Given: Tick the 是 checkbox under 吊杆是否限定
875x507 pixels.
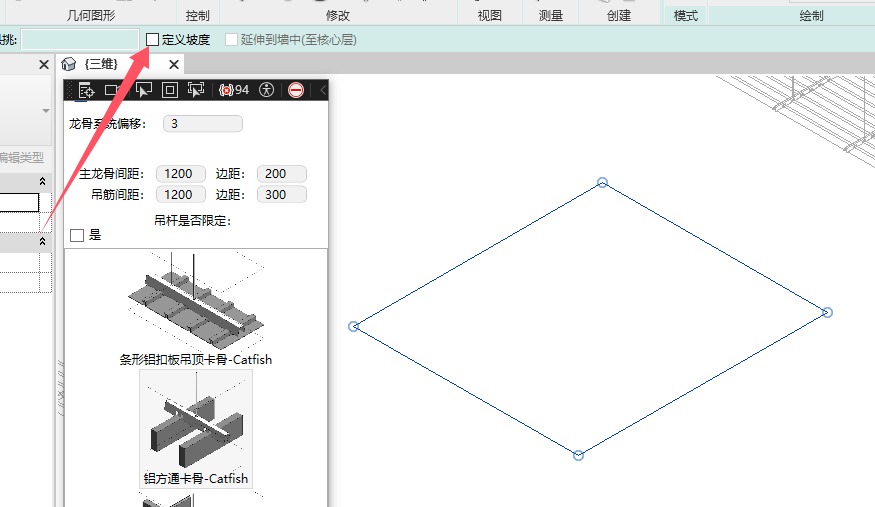Looking at the screenshot, I should [x=77, y=235].
